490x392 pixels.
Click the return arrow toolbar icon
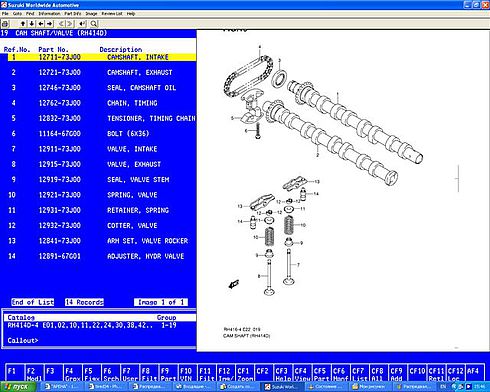pos(82,24)
